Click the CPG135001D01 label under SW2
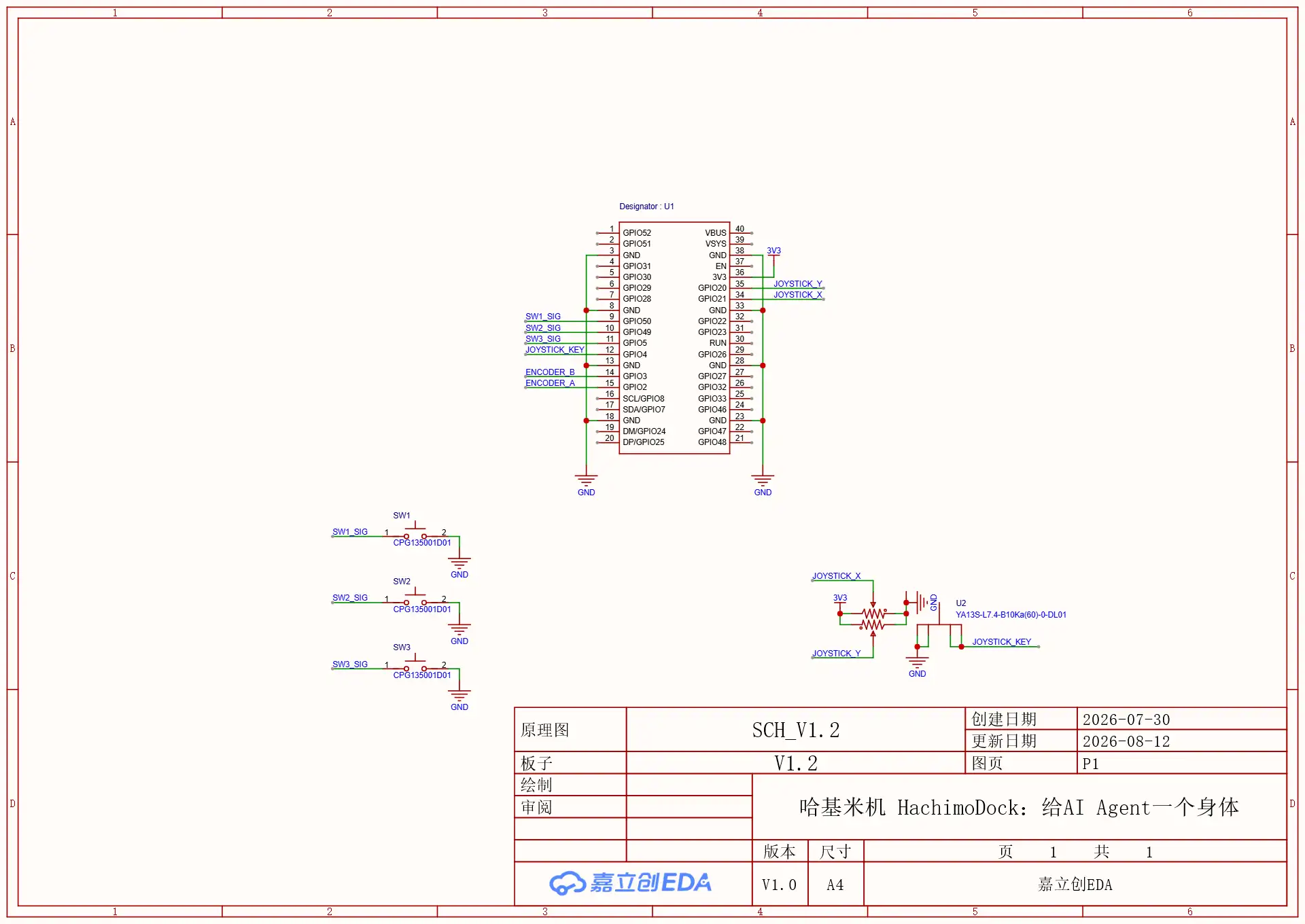 422,609
